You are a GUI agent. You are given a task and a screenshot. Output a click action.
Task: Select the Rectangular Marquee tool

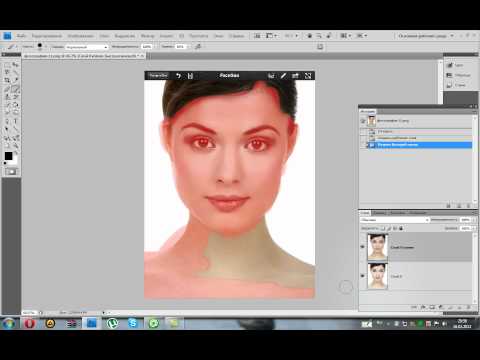7,65
